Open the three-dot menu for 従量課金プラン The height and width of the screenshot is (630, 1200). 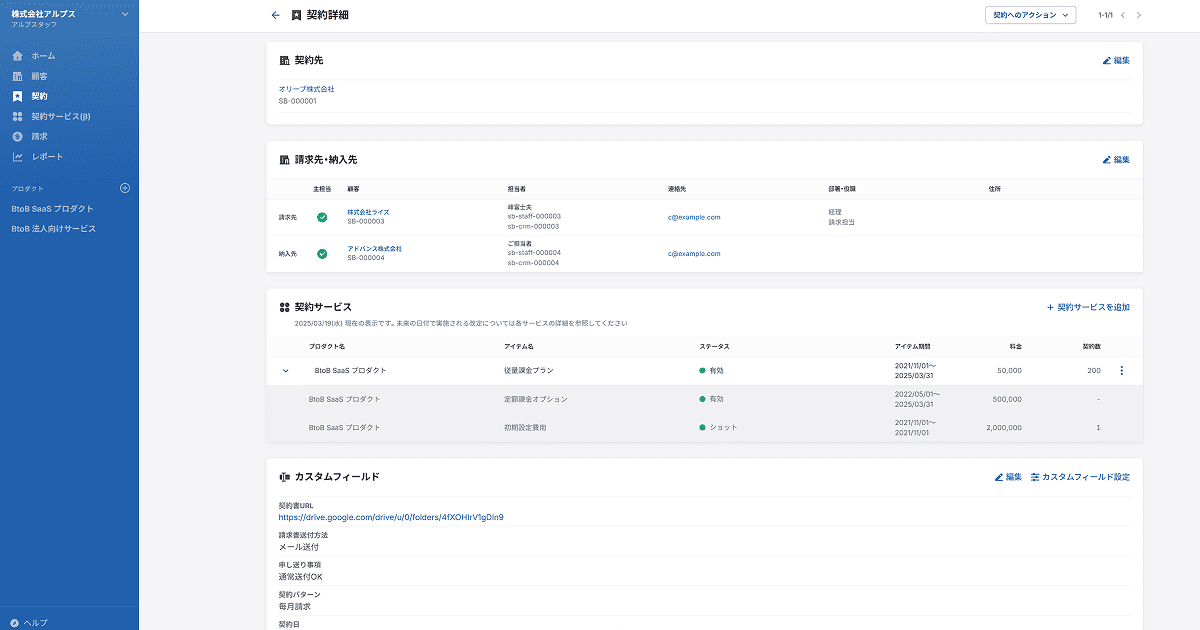pyautogui.click(x=1121, y=371)
